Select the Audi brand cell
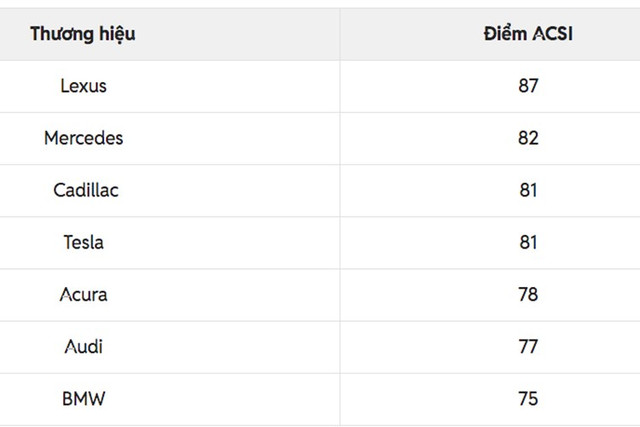Screen dimensions: 640x427 tap(83, 347)
